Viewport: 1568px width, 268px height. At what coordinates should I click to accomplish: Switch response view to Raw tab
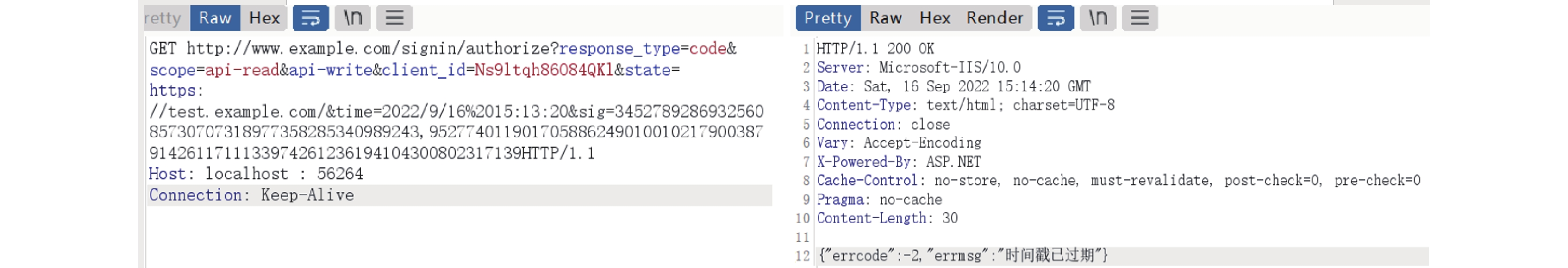[885, 18]
